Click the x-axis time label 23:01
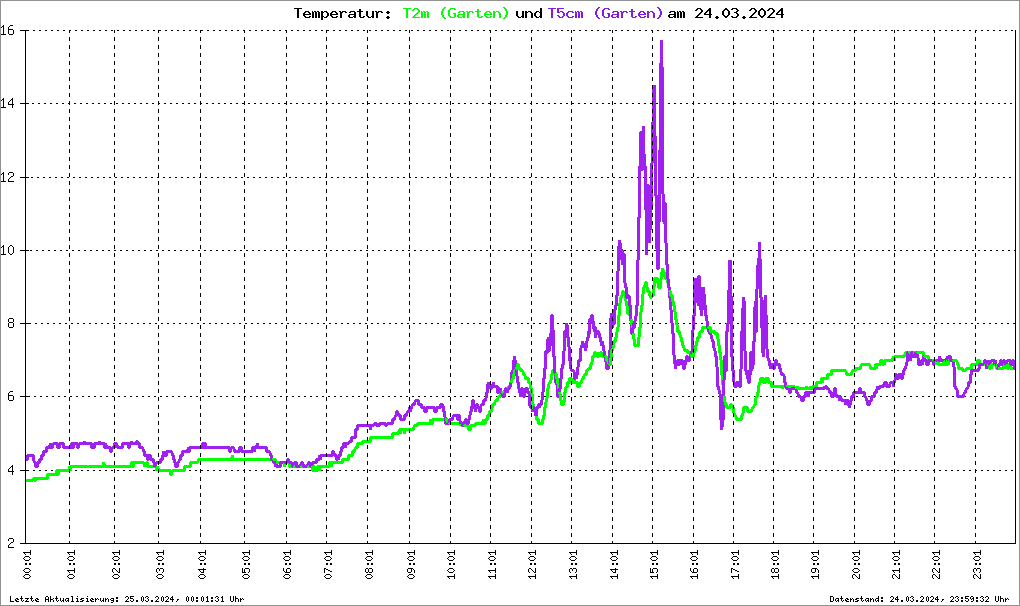Viewport: 1020px width, 606px height. 976,564
